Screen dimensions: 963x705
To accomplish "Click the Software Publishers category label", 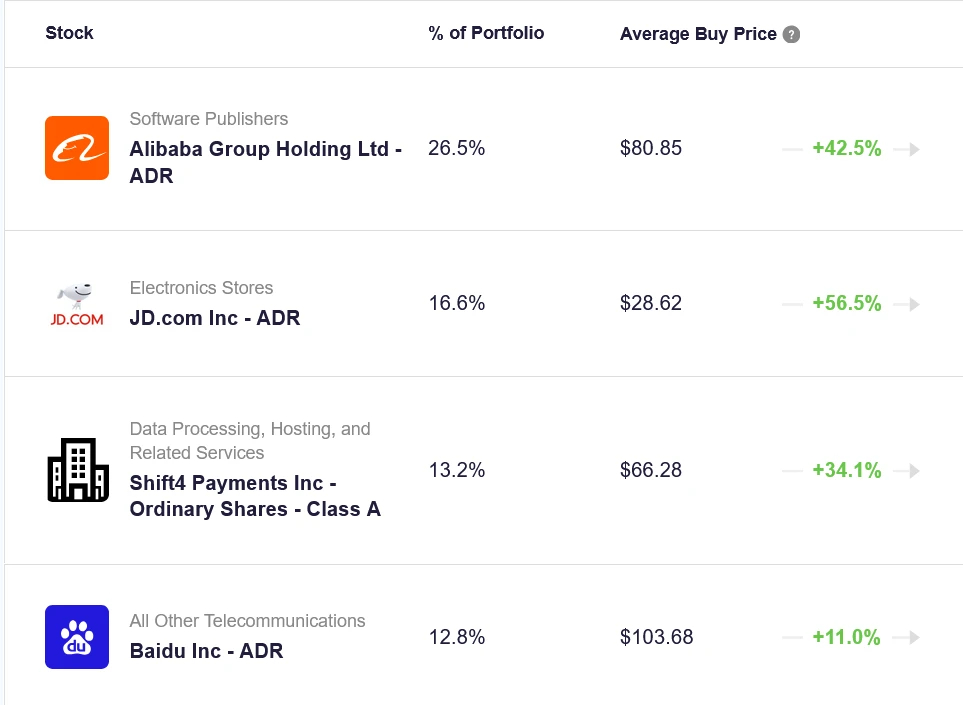I will pos(208,119).
